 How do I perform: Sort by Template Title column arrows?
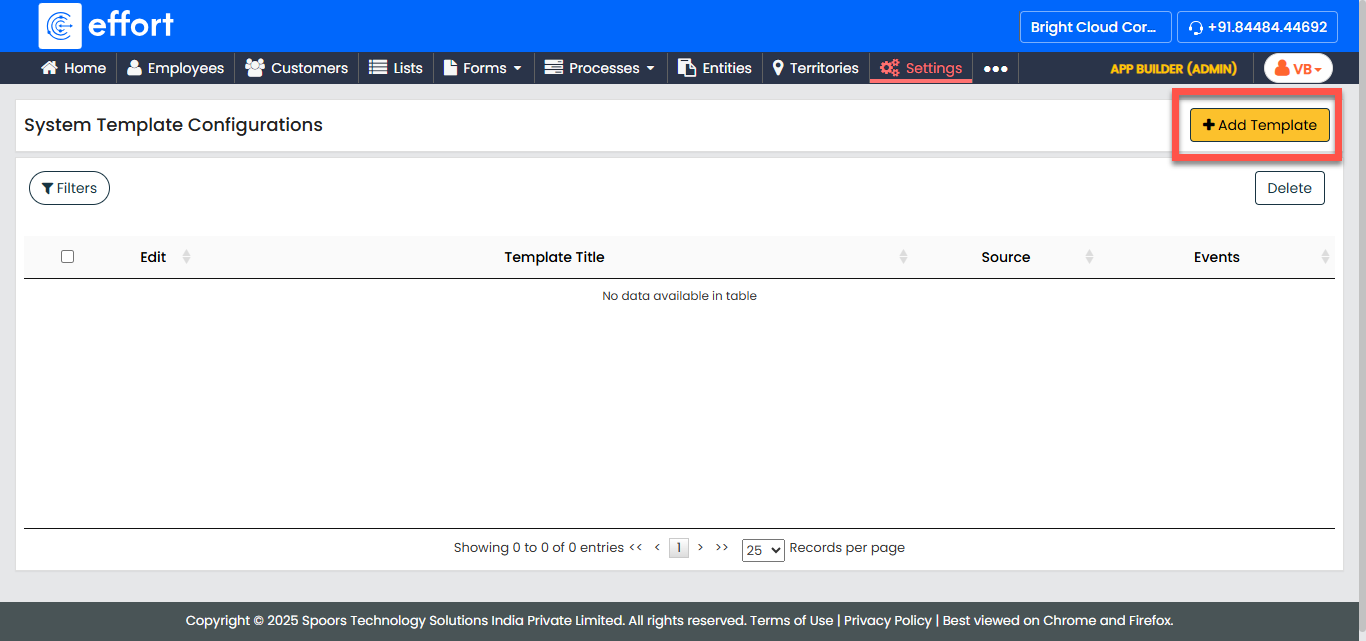[x=903, y=257]
